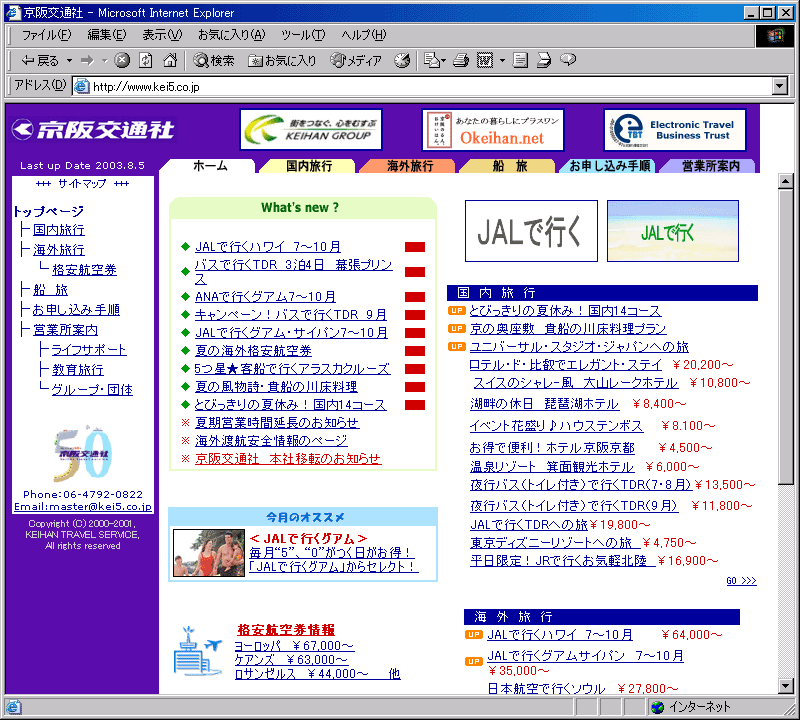This screenshot has height=720, width=800.
Task: Expand the Edit button dropdown arrow
Action: coord(502,60)
